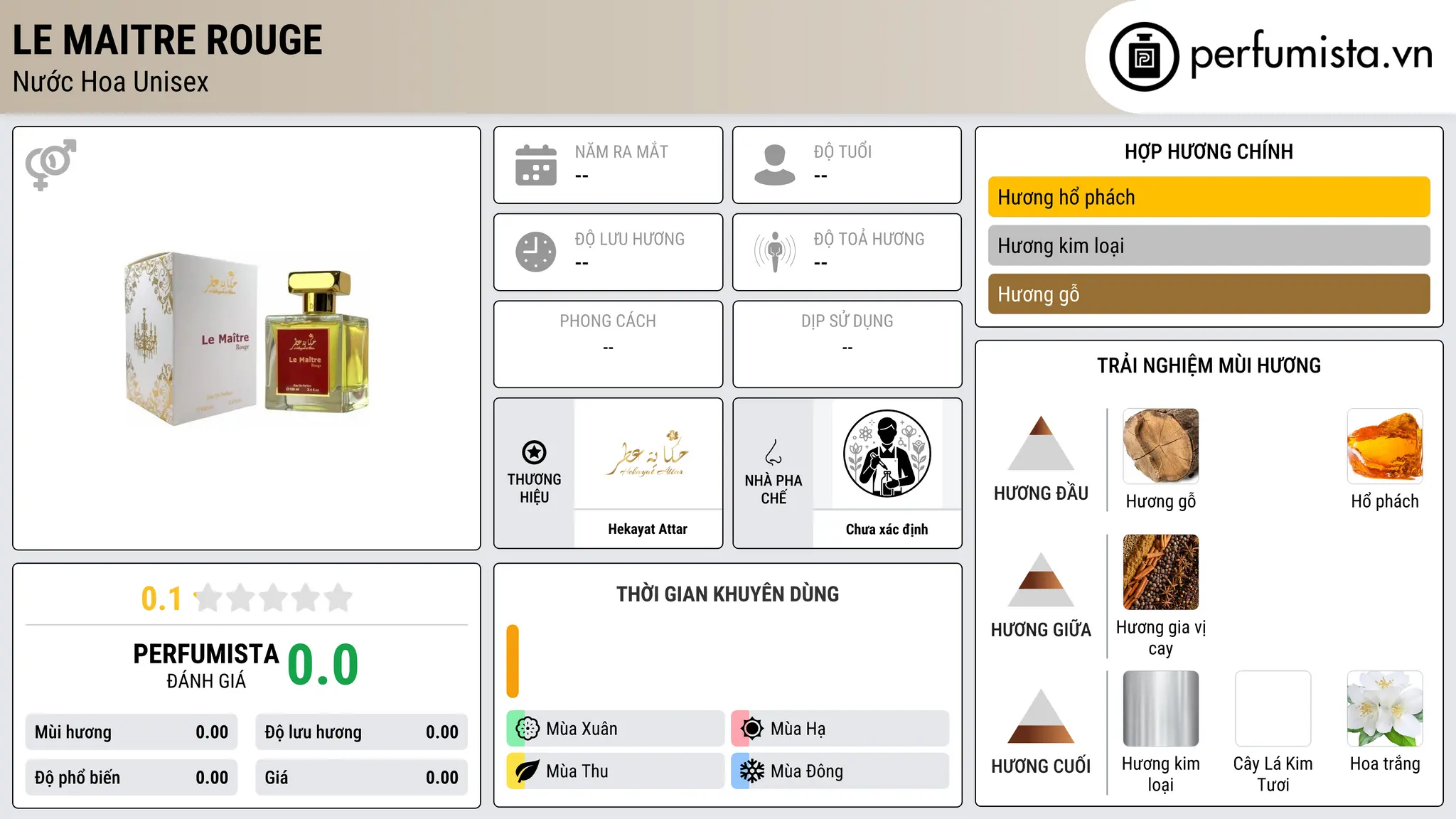Click the Giá score row

click(362, 778)
